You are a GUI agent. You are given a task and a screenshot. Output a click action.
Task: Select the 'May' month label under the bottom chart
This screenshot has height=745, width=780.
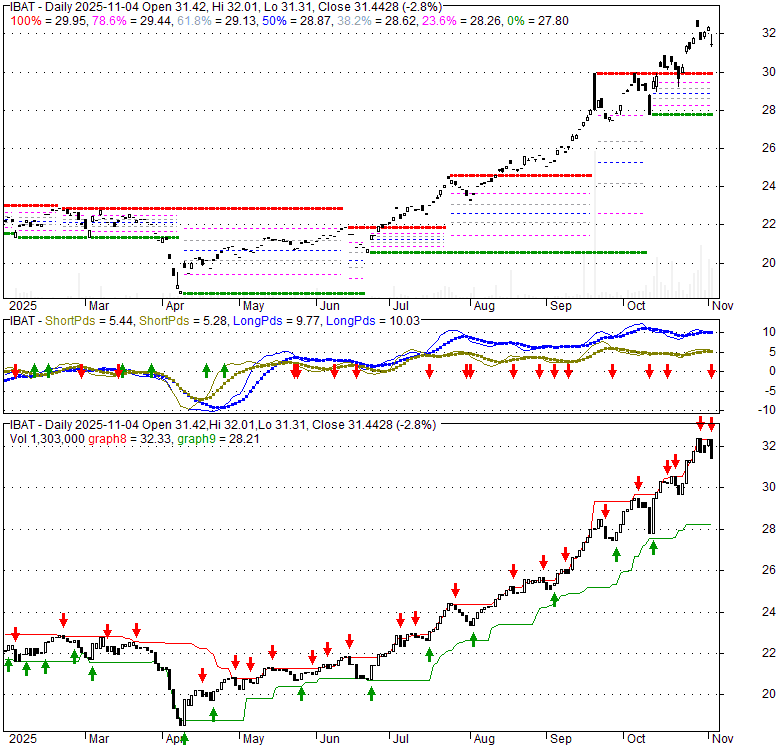(x=253, y=739)
